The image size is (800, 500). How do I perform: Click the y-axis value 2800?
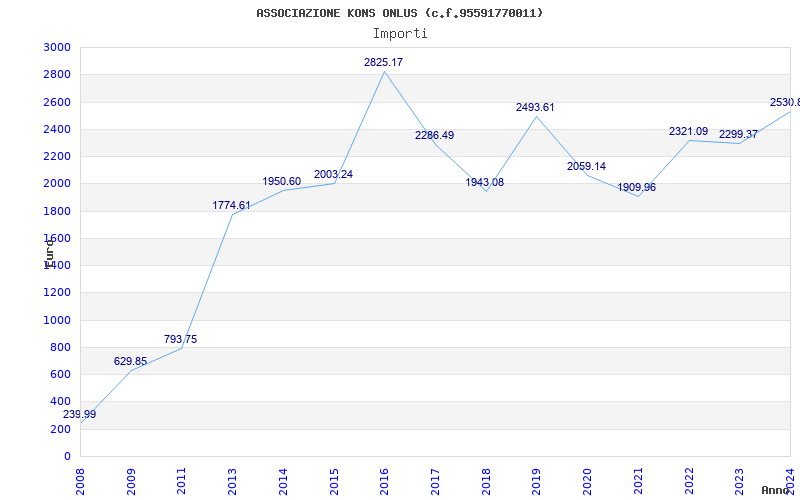click(x=58, y=74)
